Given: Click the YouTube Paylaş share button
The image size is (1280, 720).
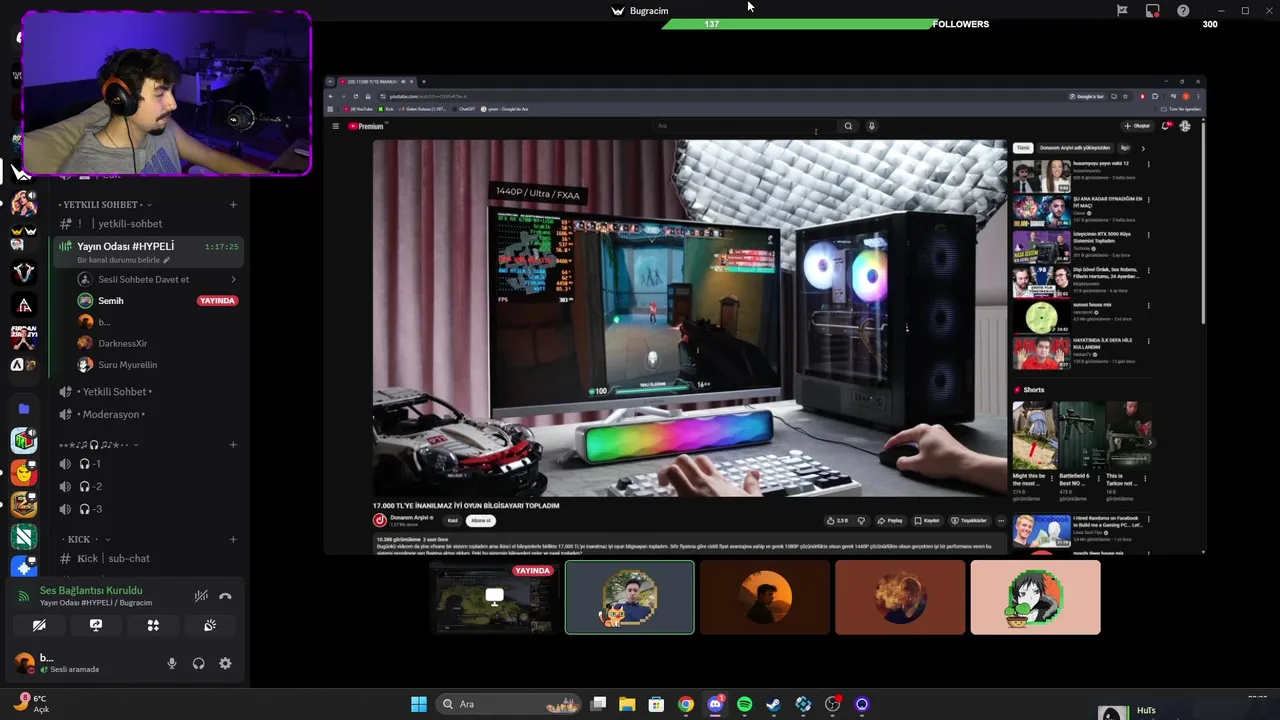Looking at the screenshot, I should coord(890,520).
